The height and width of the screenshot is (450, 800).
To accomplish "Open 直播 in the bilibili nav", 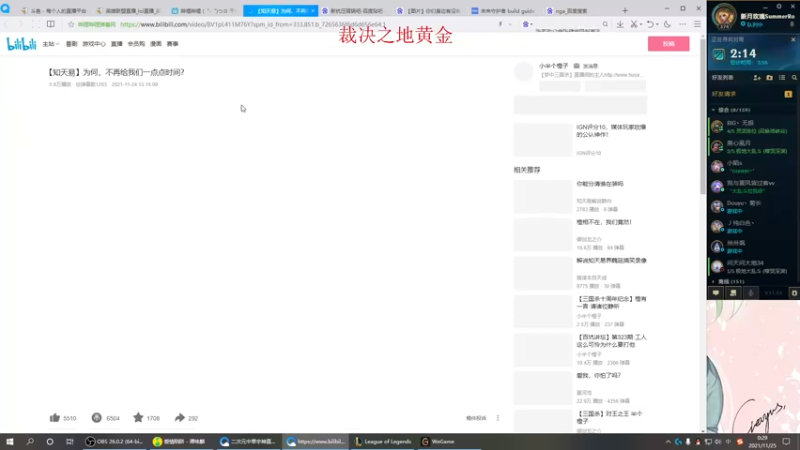I will [x=116, y=44].
